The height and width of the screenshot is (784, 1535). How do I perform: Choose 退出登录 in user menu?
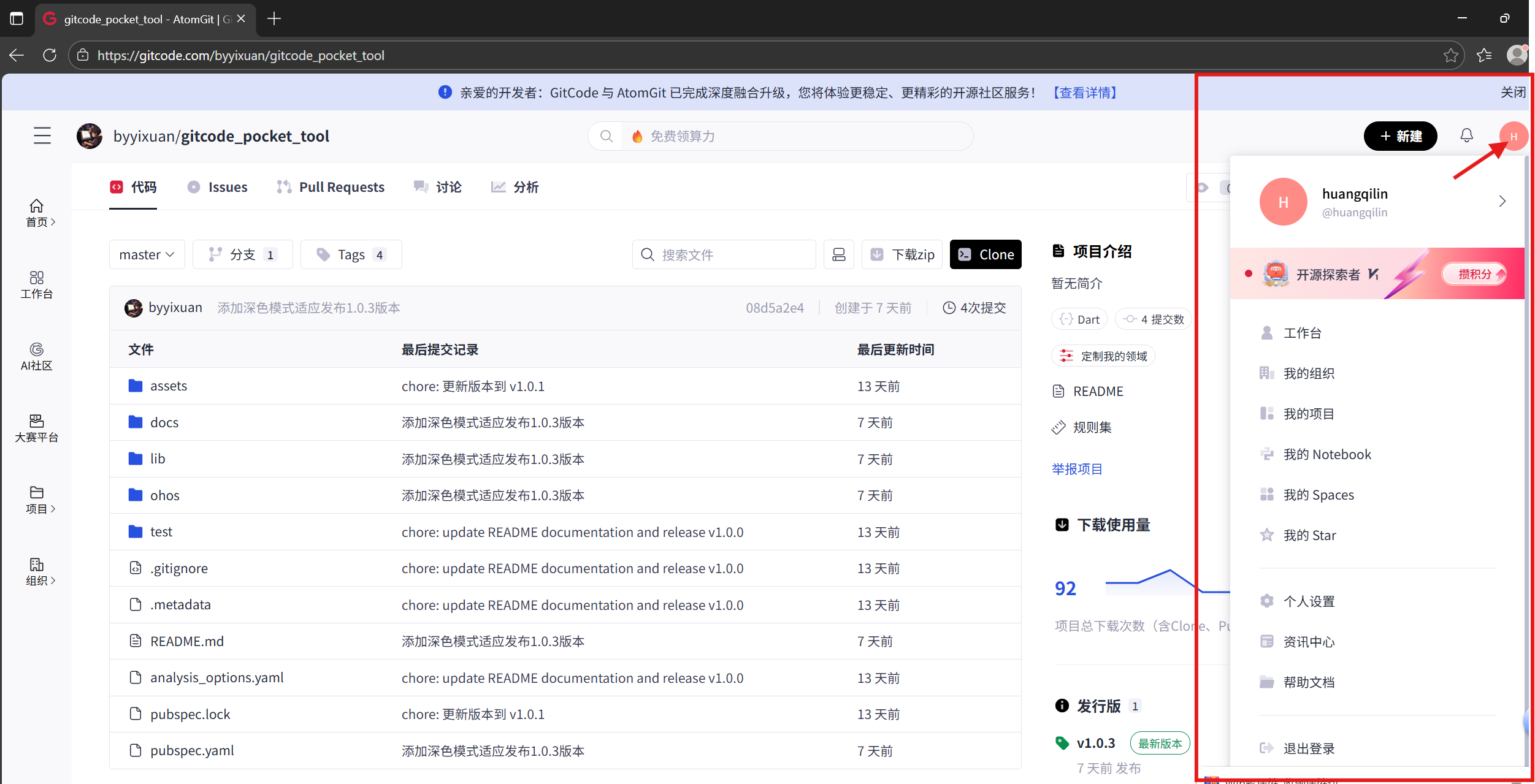pyautogui.click(x=1309, y=748)
